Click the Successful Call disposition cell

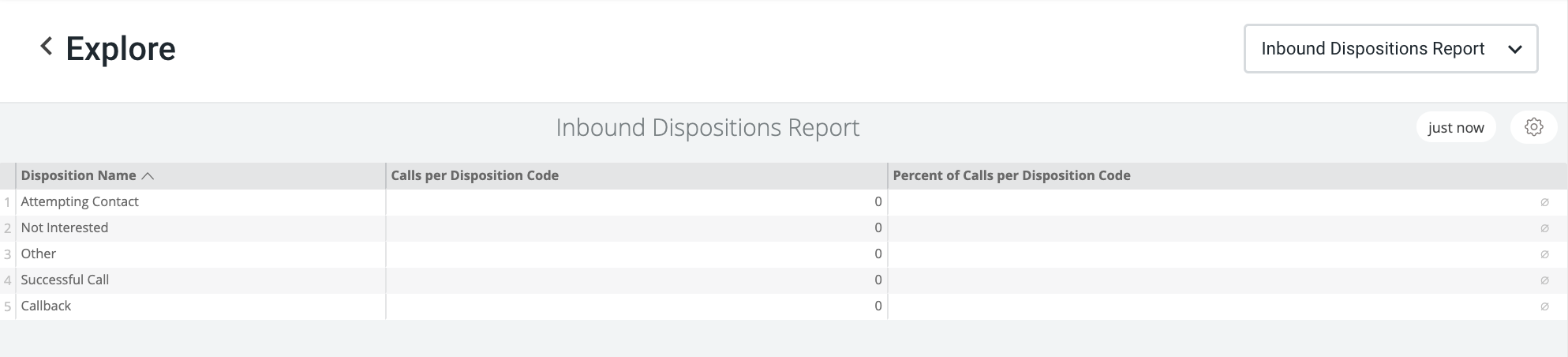pyautogui.click(x=65, y=280)
